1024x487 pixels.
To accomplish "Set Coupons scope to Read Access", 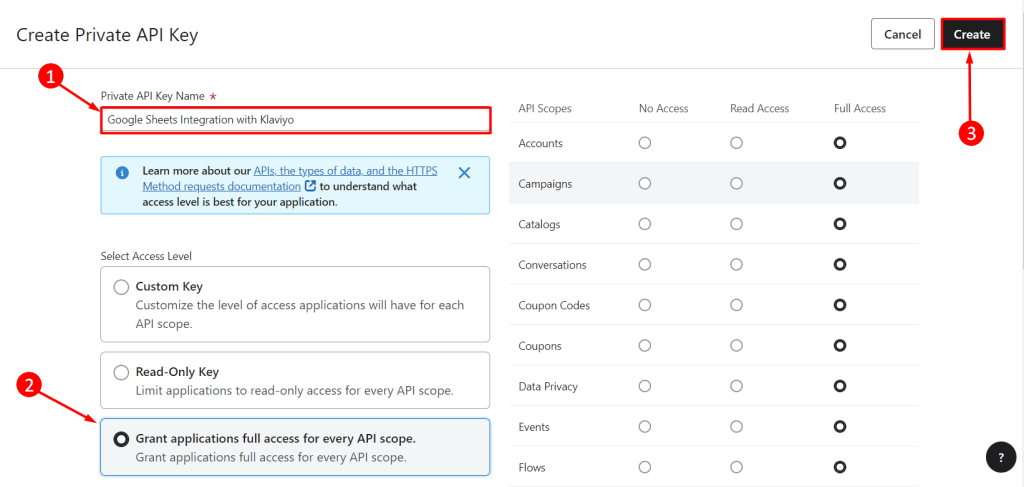I will coord(737,345).
